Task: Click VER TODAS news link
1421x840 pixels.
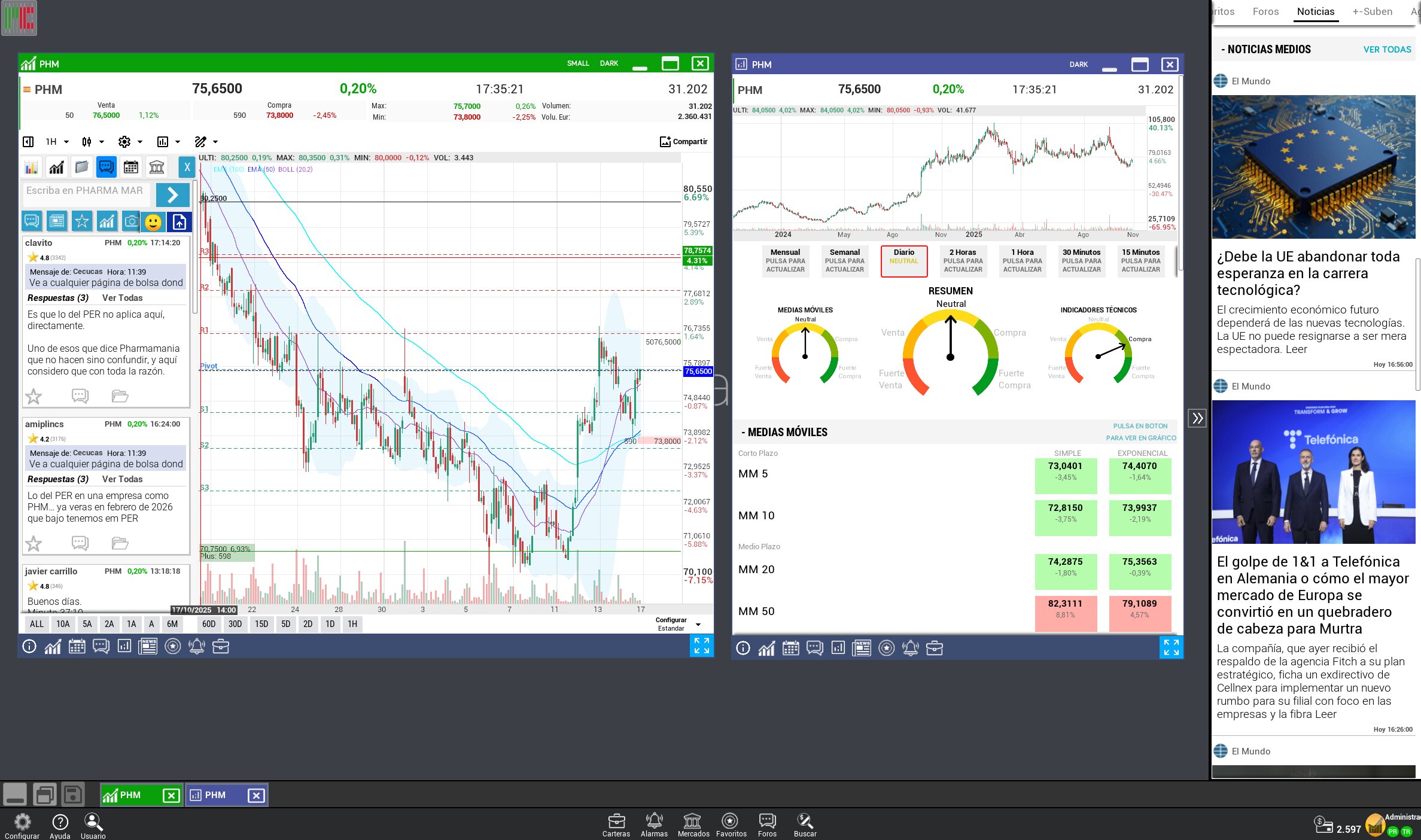Action: (1387, 50)
